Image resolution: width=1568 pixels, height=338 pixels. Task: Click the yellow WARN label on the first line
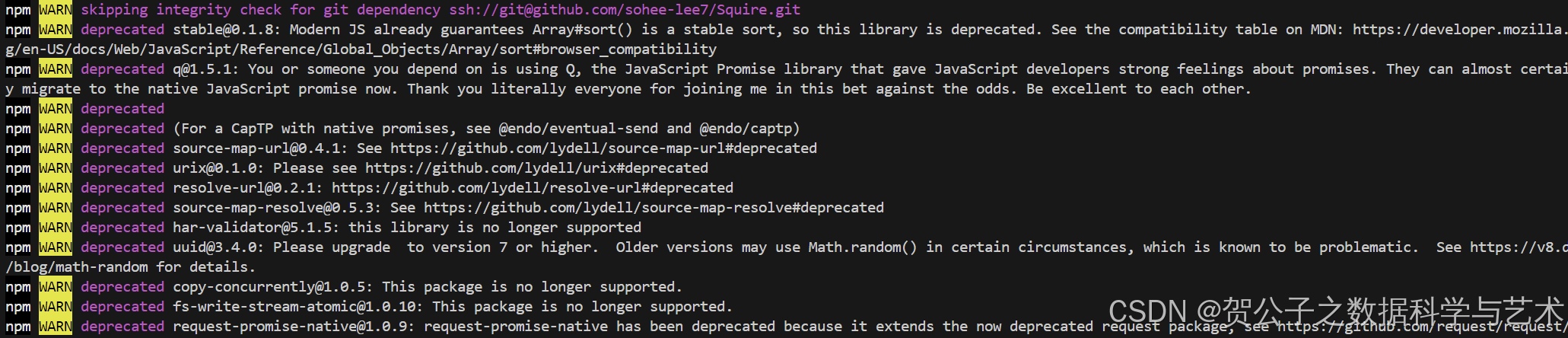pos(56,10)
